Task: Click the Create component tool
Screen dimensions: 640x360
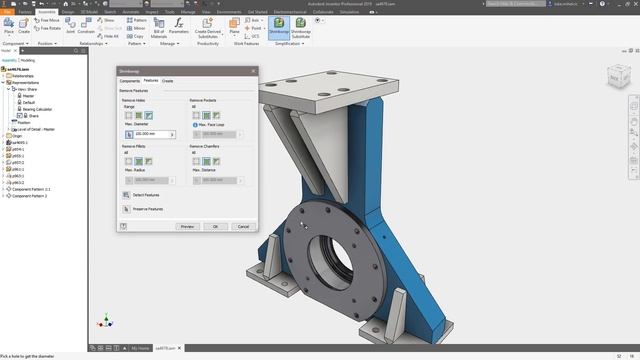Action: [24, 25]
